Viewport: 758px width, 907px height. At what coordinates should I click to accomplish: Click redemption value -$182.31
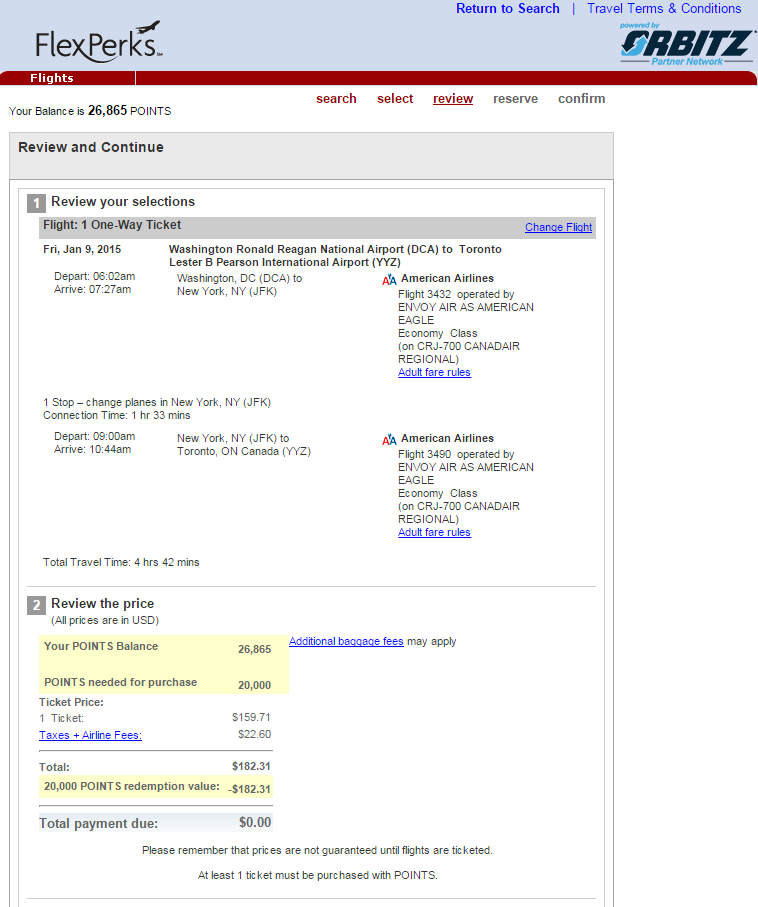tap(249, 790)
